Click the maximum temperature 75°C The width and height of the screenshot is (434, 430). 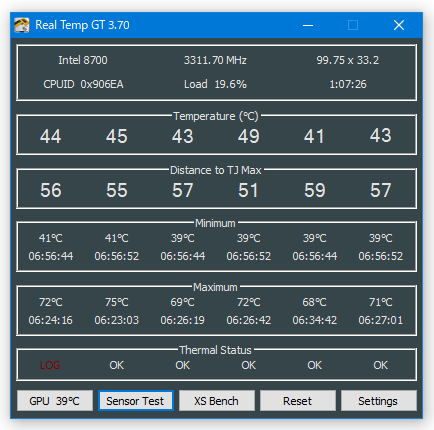click(x=116, y=302)
